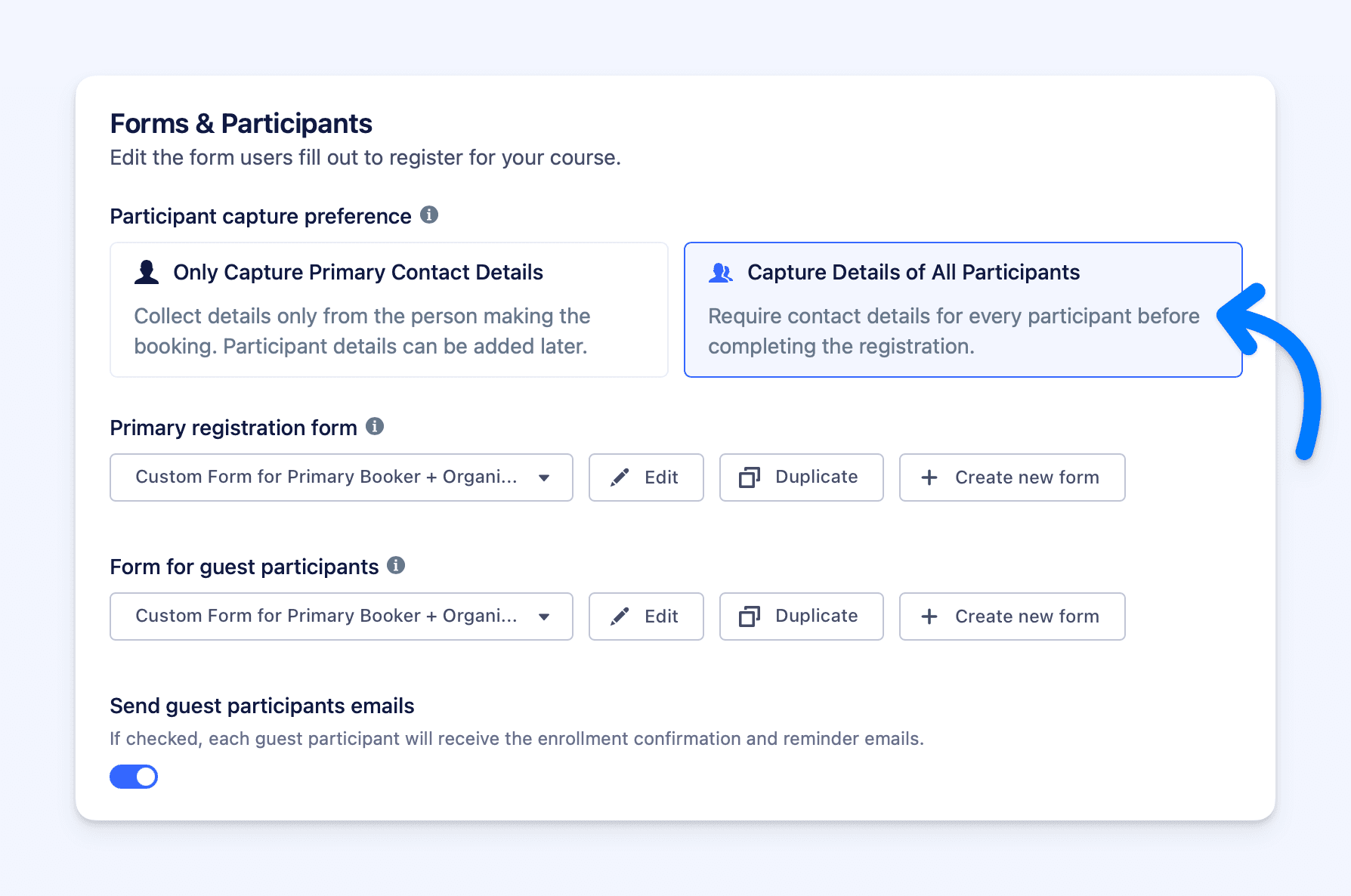This screenshot has height=896, width=1351.
Task: Click Create new form under guest participants
Action: 1012,616
